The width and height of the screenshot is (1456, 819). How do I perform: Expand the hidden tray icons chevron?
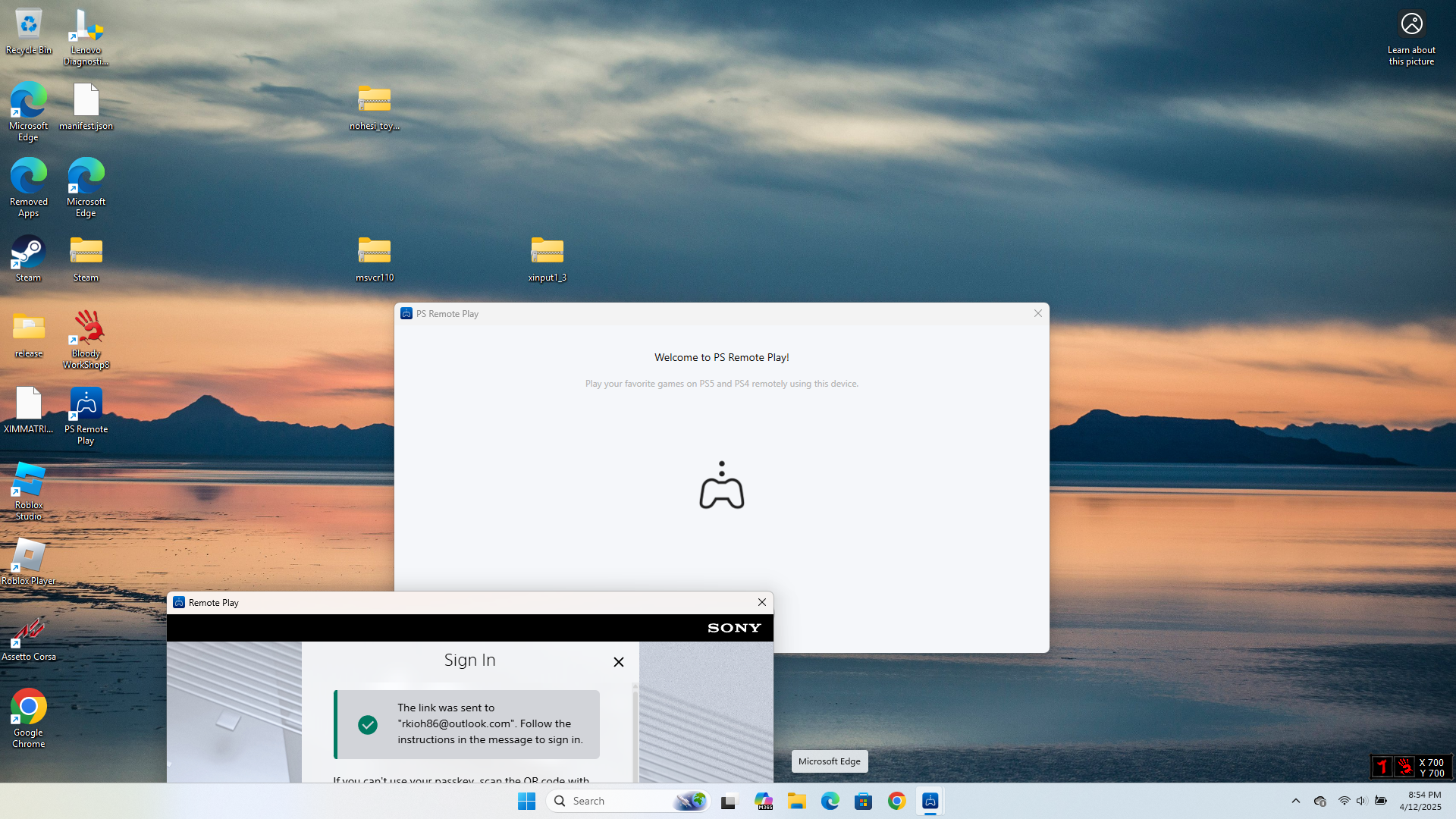(x=1296, y=801)
